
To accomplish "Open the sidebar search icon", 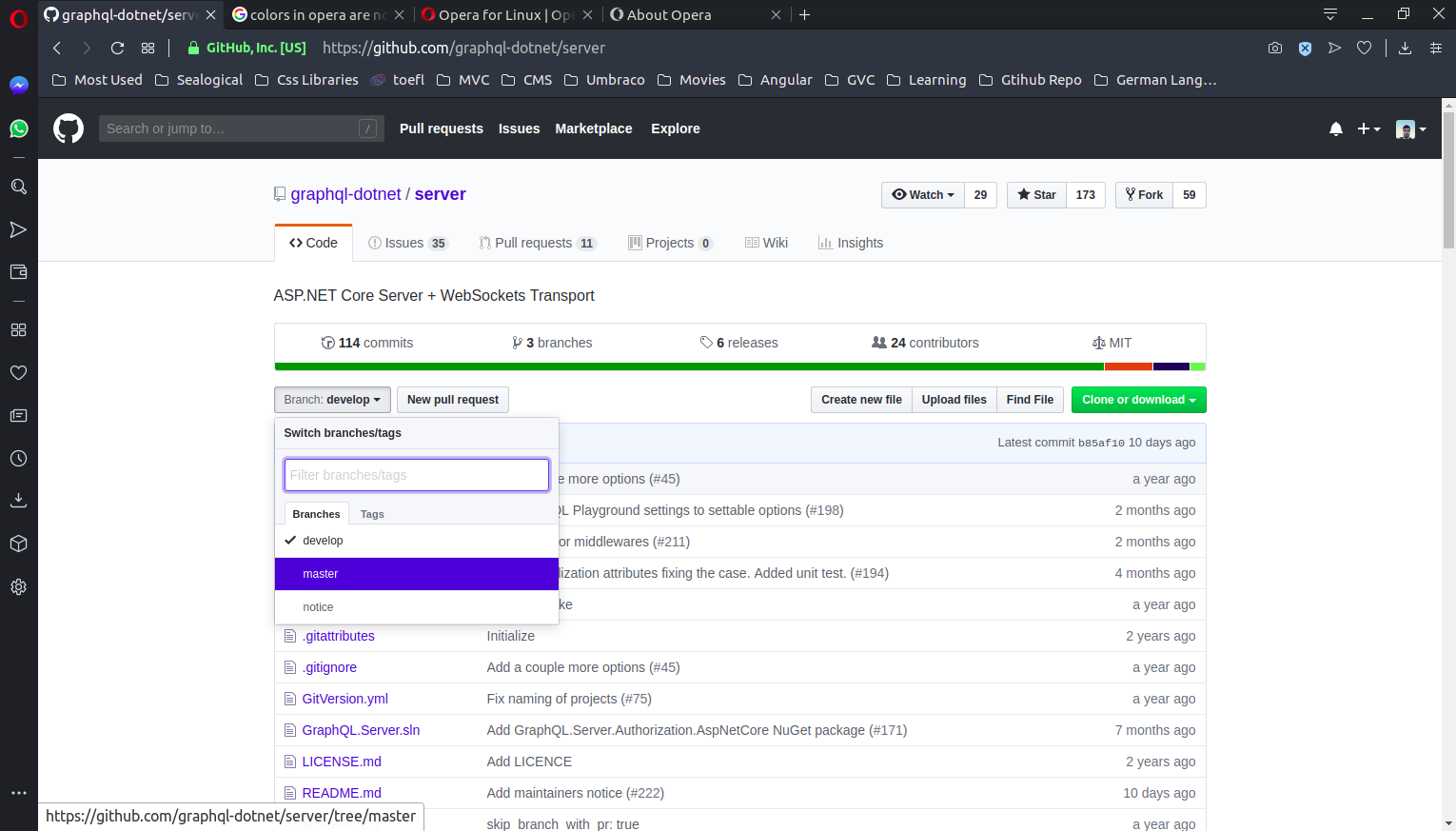I will coord(18,187).
